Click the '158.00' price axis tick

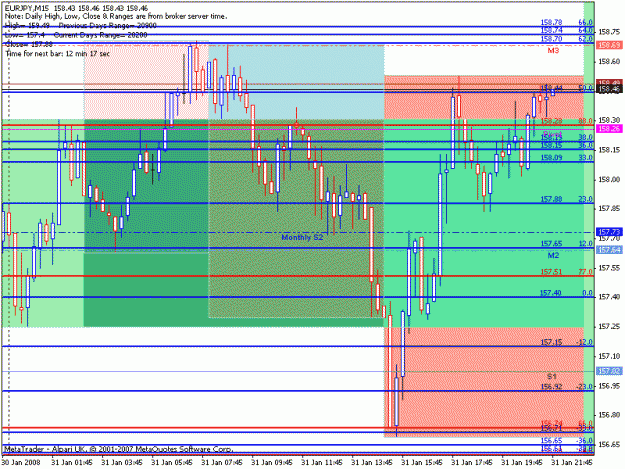pos(609,179)
